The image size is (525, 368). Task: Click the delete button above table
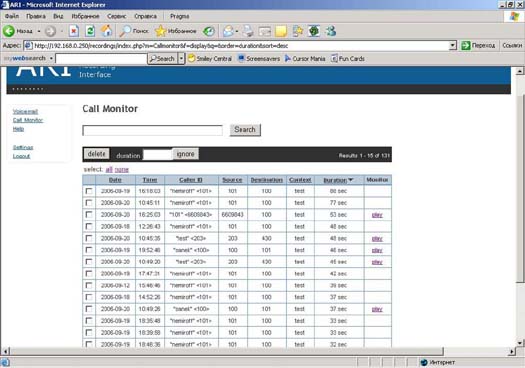pos(96,154)
